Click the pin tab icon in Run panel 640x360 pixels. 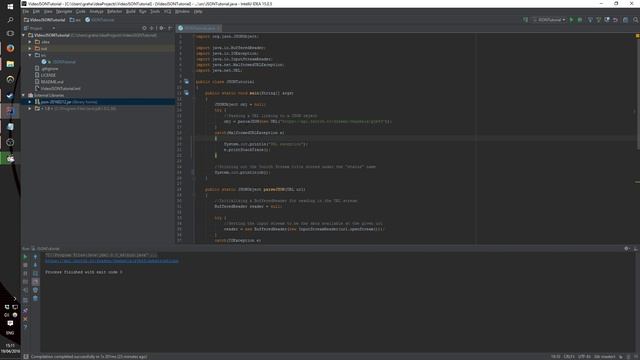tap(25, 311)
